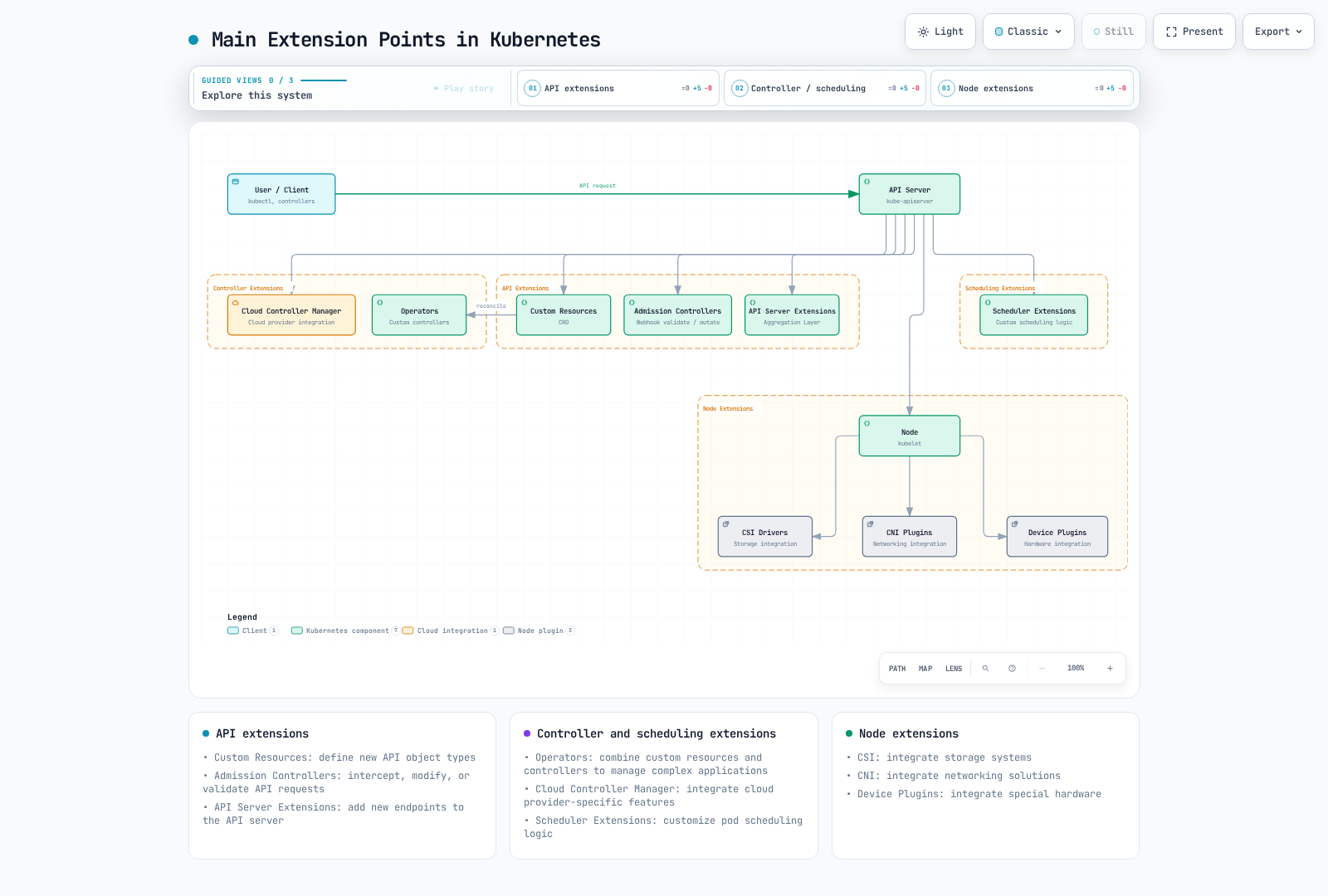Toggle LENS mode in canvas toolbar
Screen dimensions: 1328x896
(954, 669)
